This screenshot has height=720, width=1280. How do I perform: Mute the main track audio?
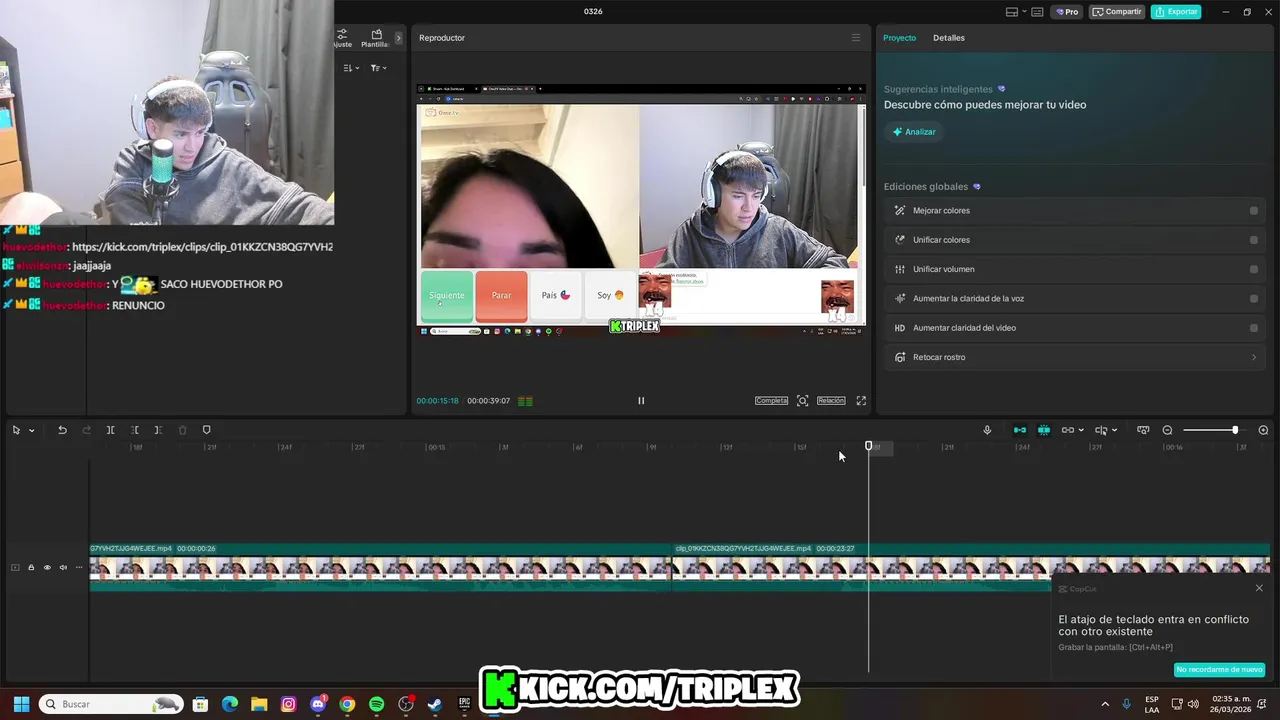[63, 568]
